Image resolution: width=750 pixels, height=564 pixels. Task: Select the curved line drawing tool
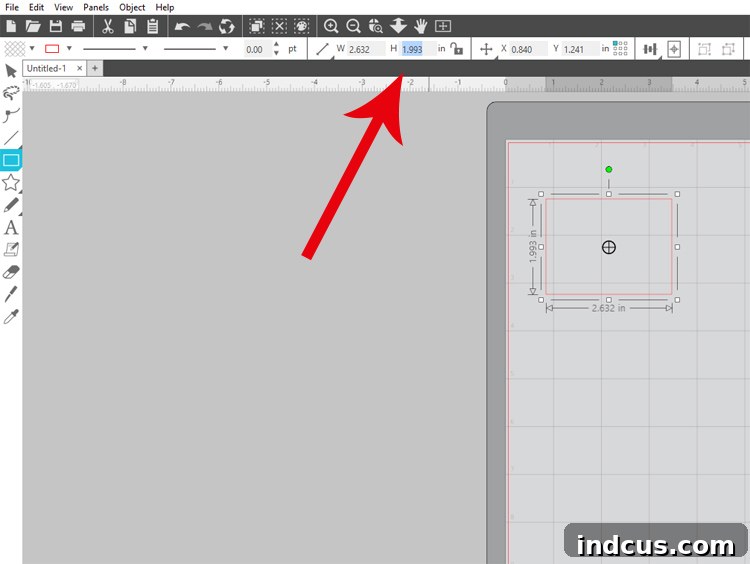[x=11, y=115]
